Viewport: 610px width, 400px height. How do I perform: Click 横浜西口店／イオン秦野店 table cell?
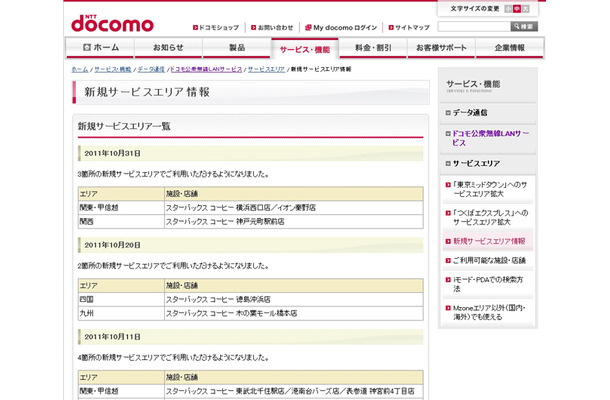[x=294, y=208]
